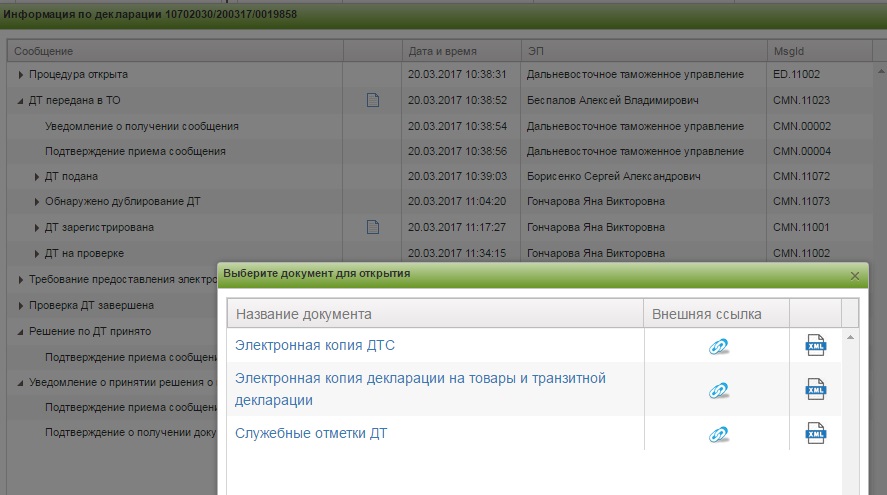Open external link for declaration copy document

(718, 390)
